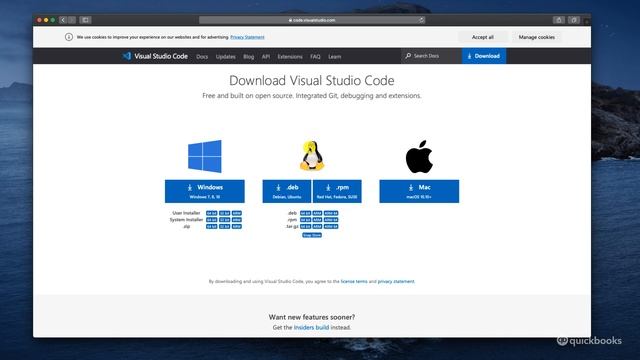
Task: Click the 'Want new features sooner?' text
Action: click(312, 317)
